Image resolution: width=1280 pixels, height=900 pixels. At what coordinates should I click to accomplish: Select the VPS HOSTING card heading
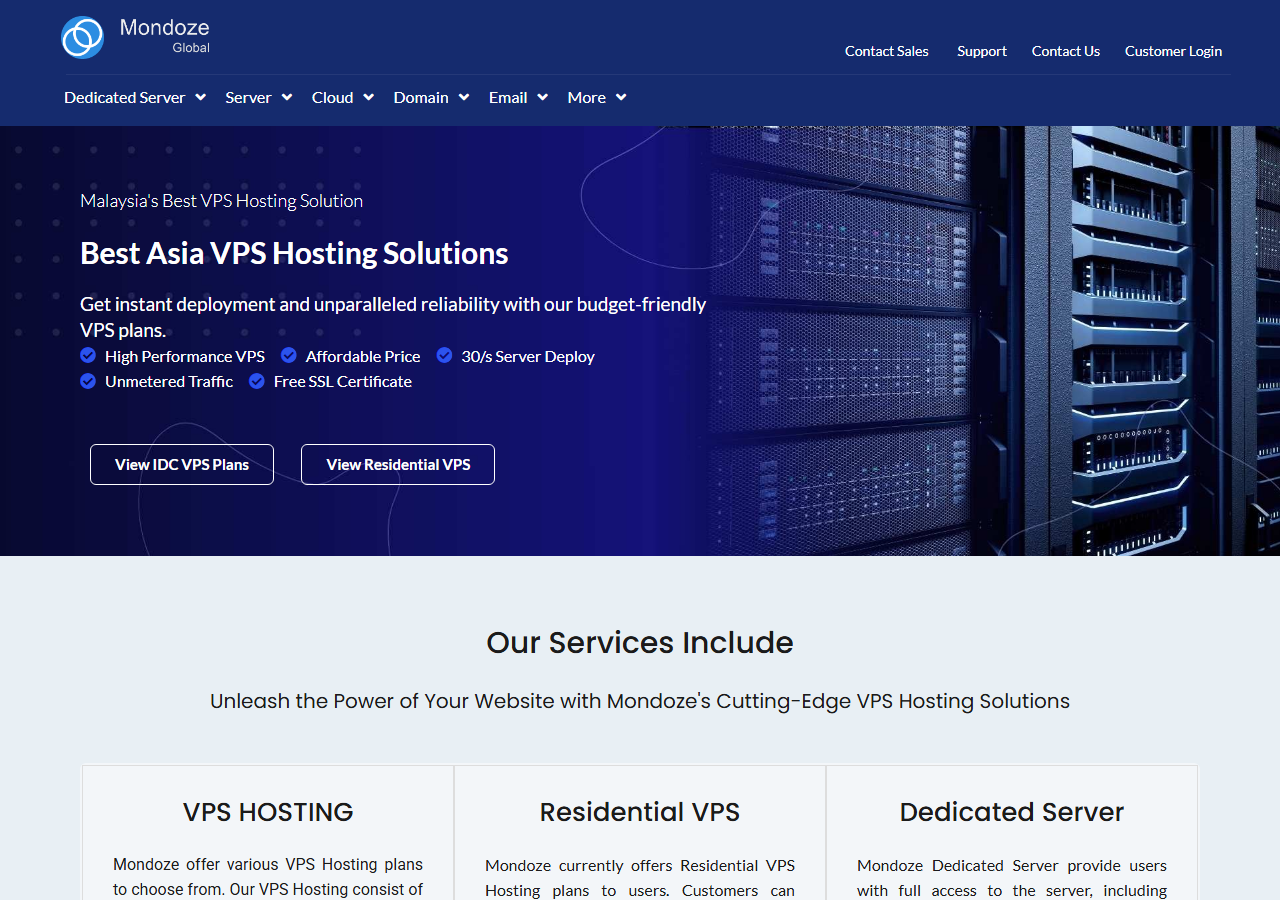point(268,812)
